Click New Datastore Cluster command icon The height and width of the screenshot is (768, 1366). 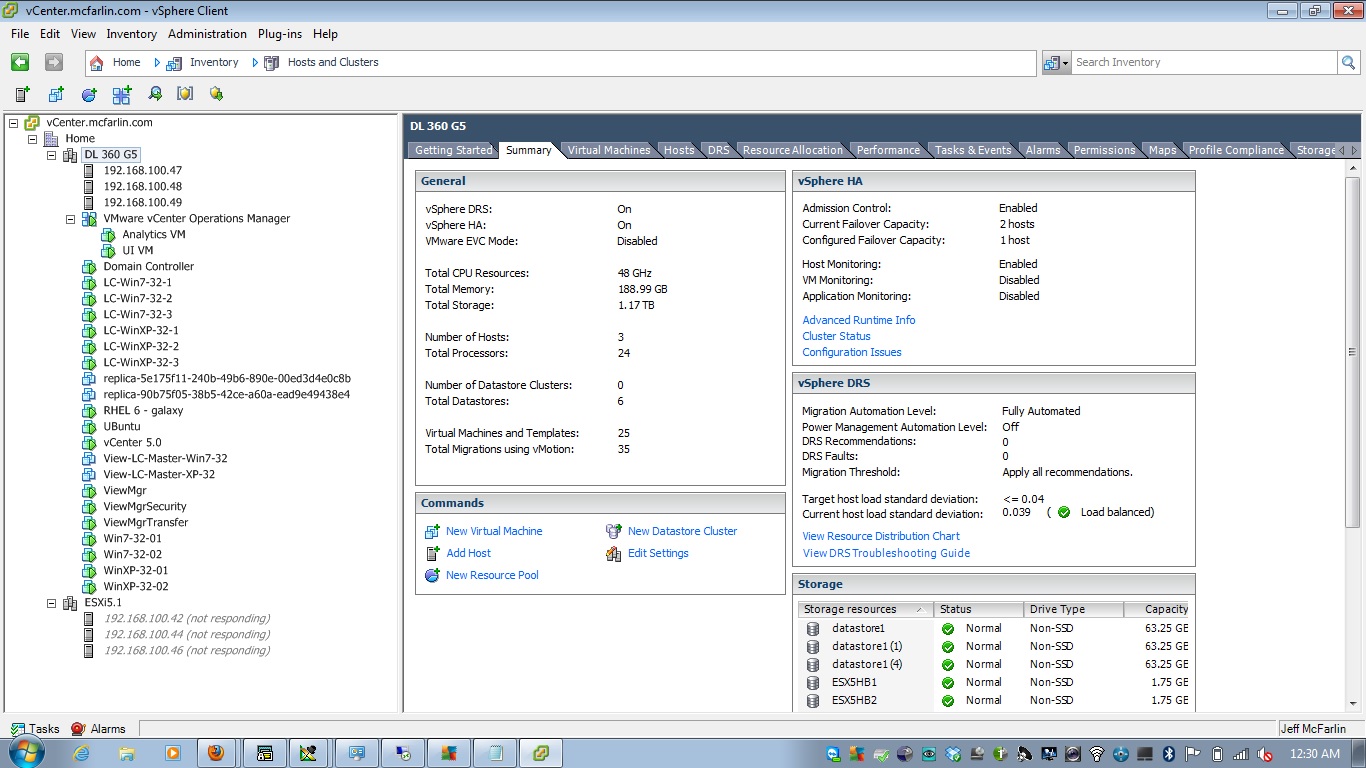pos(614,531)
